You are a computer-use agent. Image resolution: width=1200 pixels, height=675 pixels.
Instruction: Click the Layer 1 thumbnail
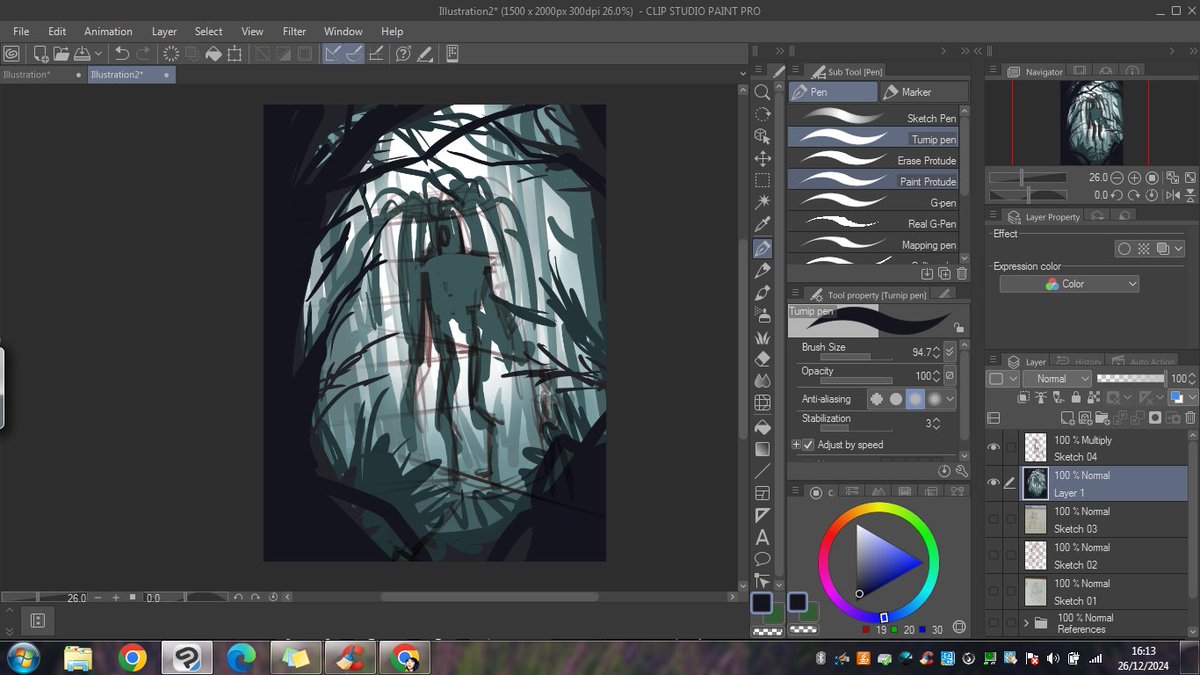coord(1035,483)
